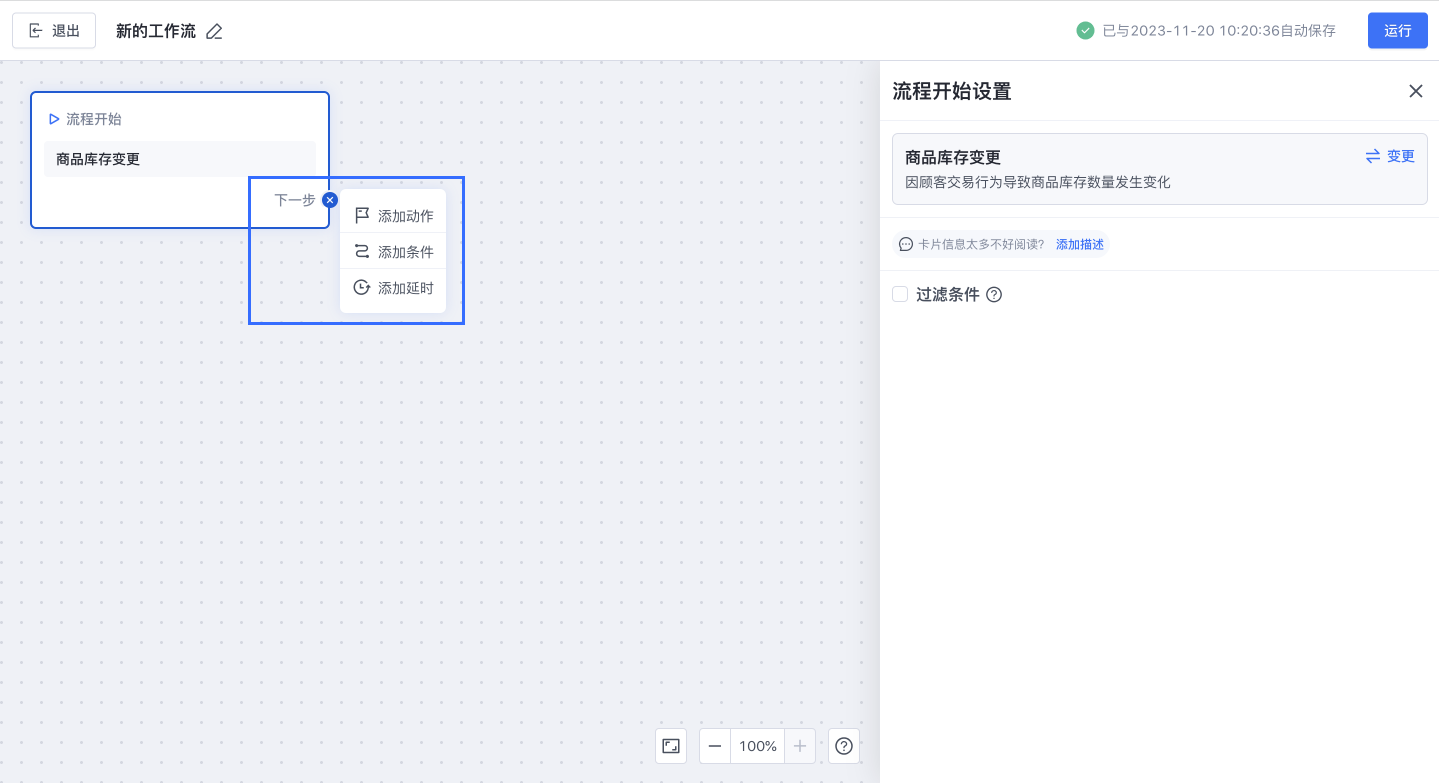Image resolution: width=1439 pixels, height=783 pixels.
Task: Click the 新的工作流 title
Action: tap(156, 31)
